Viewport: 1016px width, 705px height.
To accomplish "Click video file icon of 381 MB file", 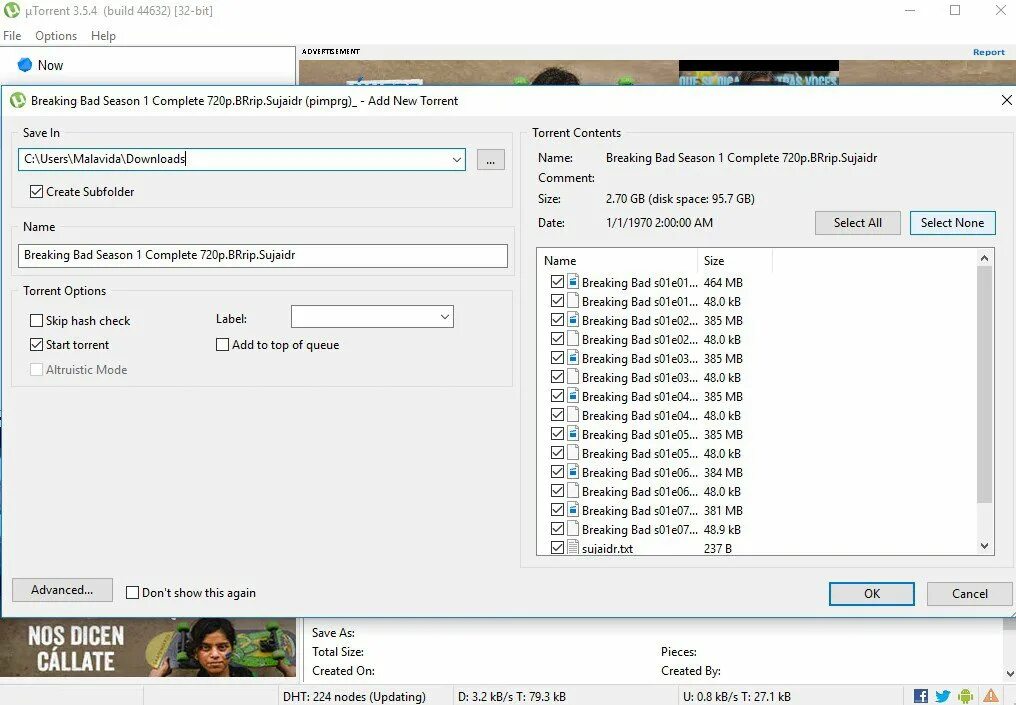I will 573,510.
